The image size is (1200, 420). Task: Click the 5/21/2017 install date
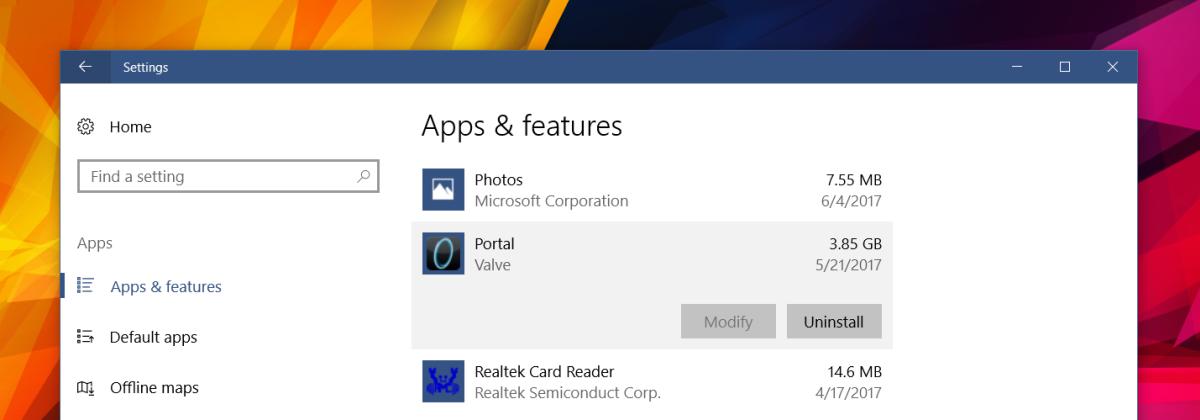pos(848,265)
